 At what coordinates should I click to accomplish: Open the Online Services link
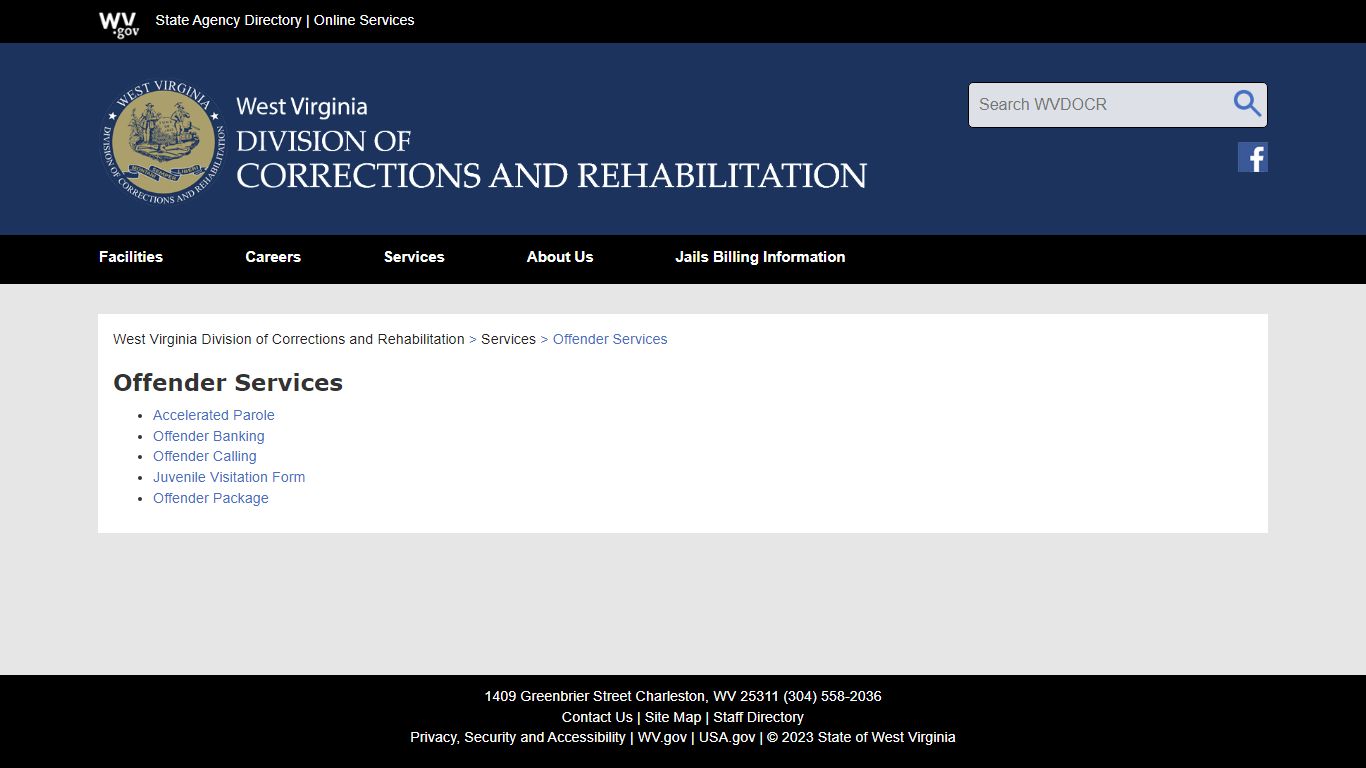coord(364,20)
